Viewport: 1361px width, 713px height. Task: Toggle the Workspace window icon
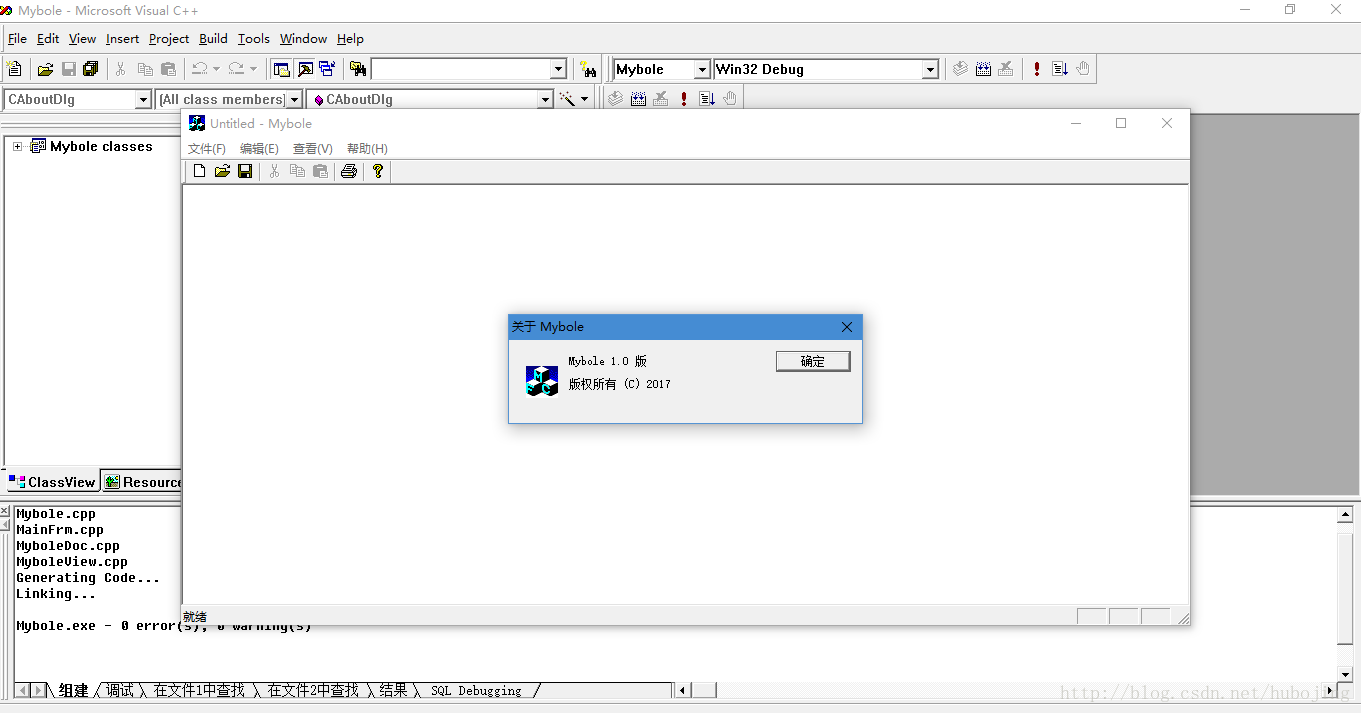[x=282, y=69]
